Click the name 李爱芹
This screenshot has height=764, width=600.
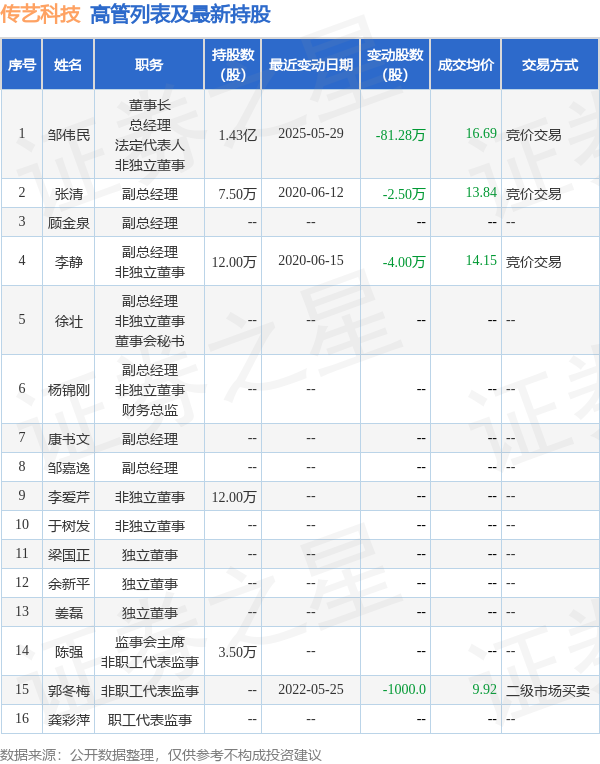(69, 497)
